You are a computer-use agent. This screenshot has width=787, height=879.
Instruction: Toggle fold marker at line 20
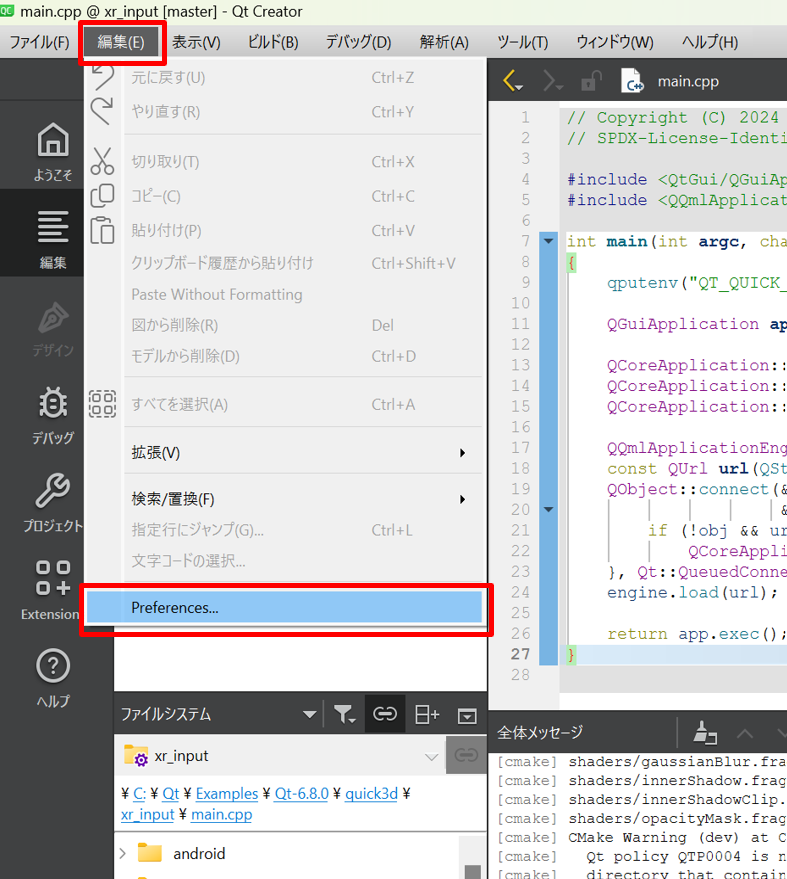point(548,509)
